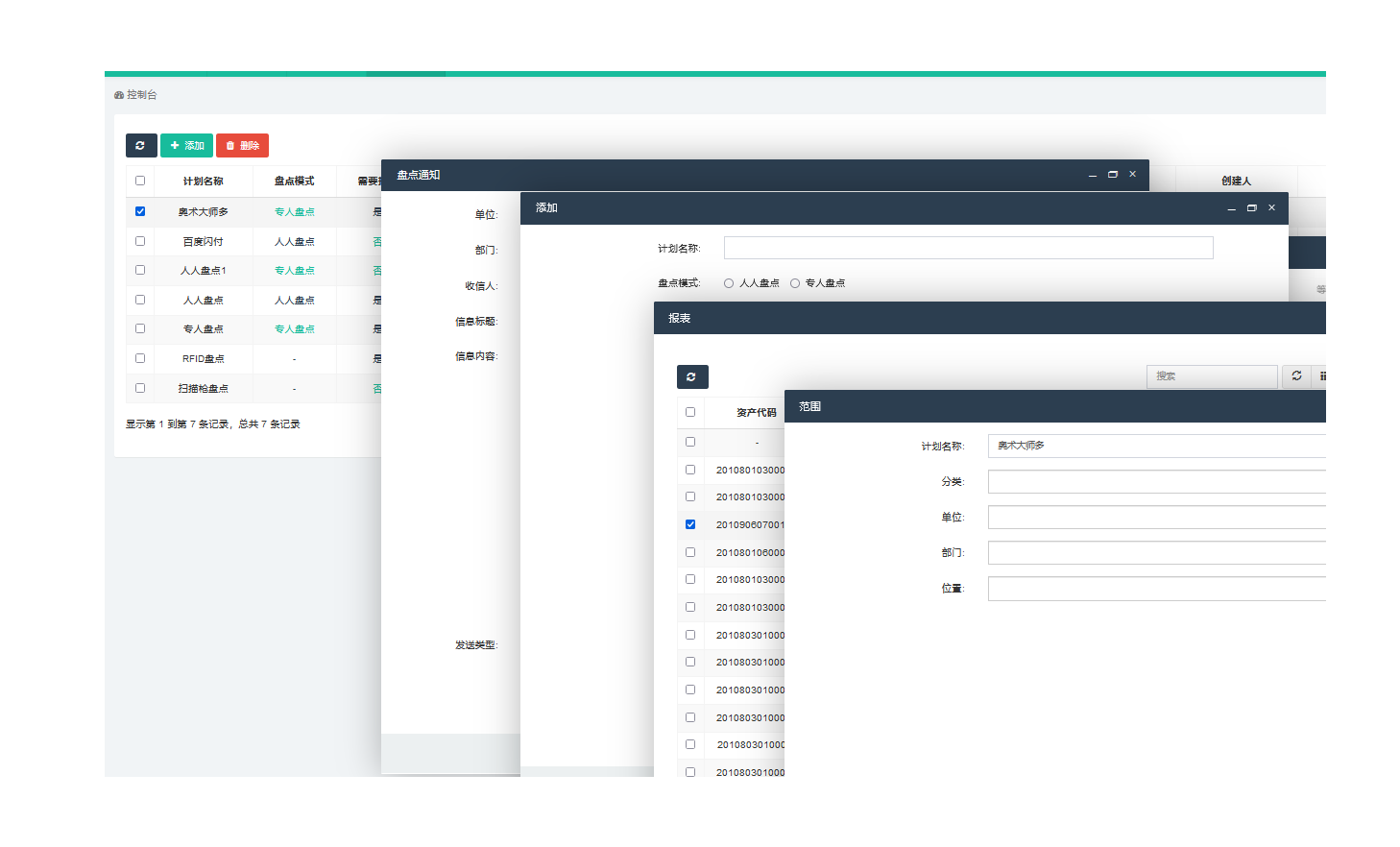Click the 部门 field in 范围 dialog
The image size is (1400, 847).
coord(1157,552)
